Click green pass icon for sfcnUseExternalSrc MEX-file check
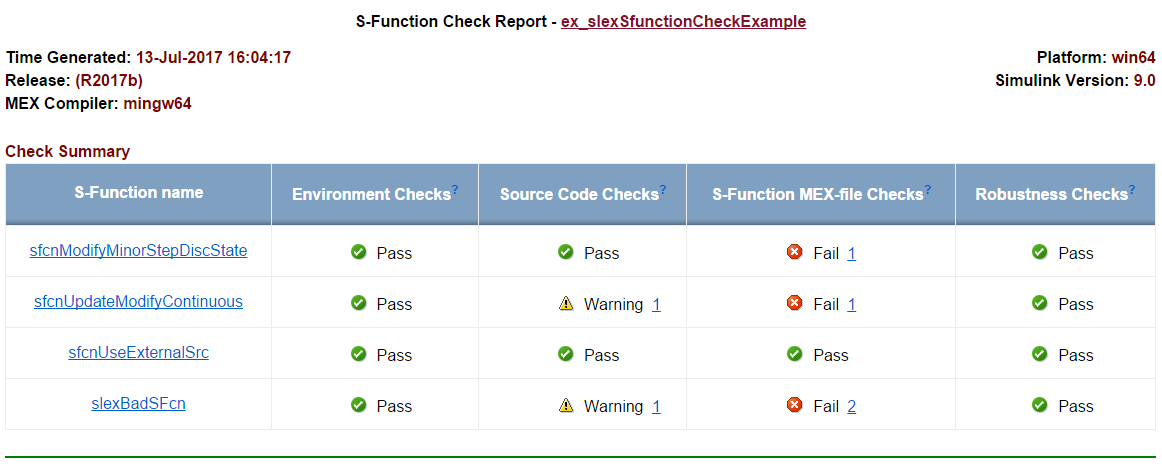Screen dimensions: 1162x470 [x=795, y=354]
